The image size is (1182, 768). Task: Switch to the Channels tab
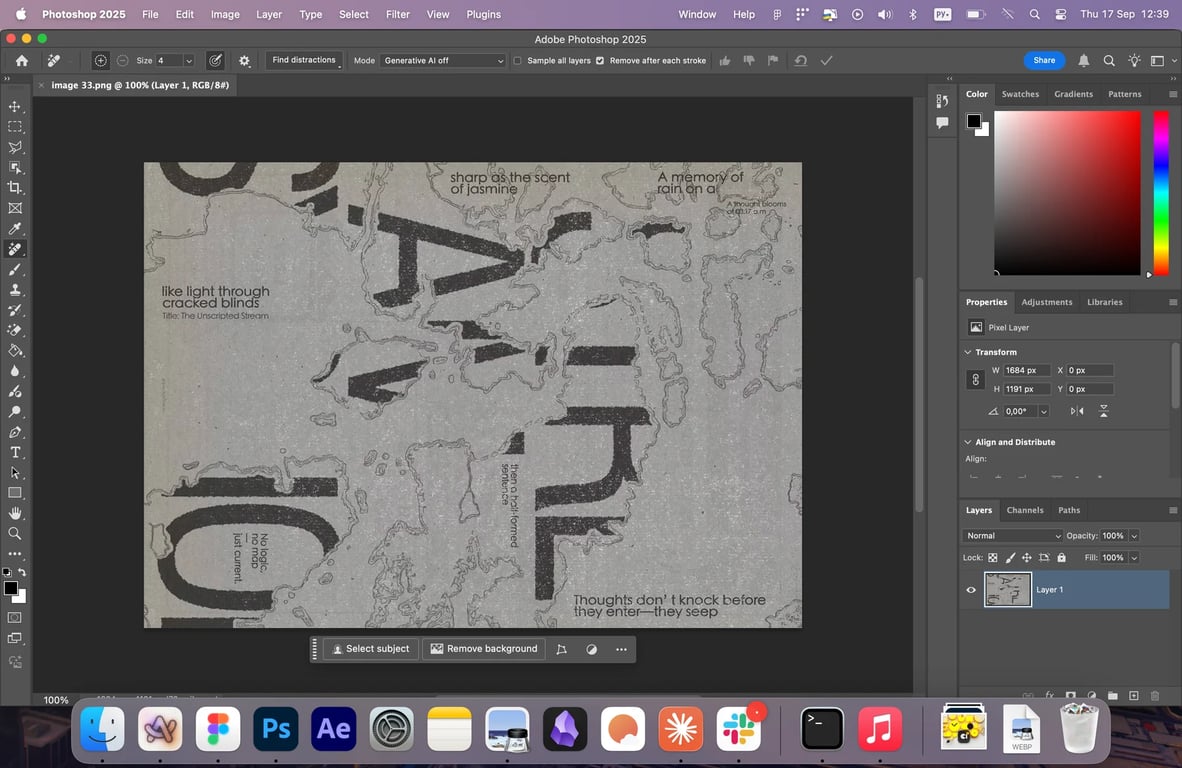coord(1024,510)
